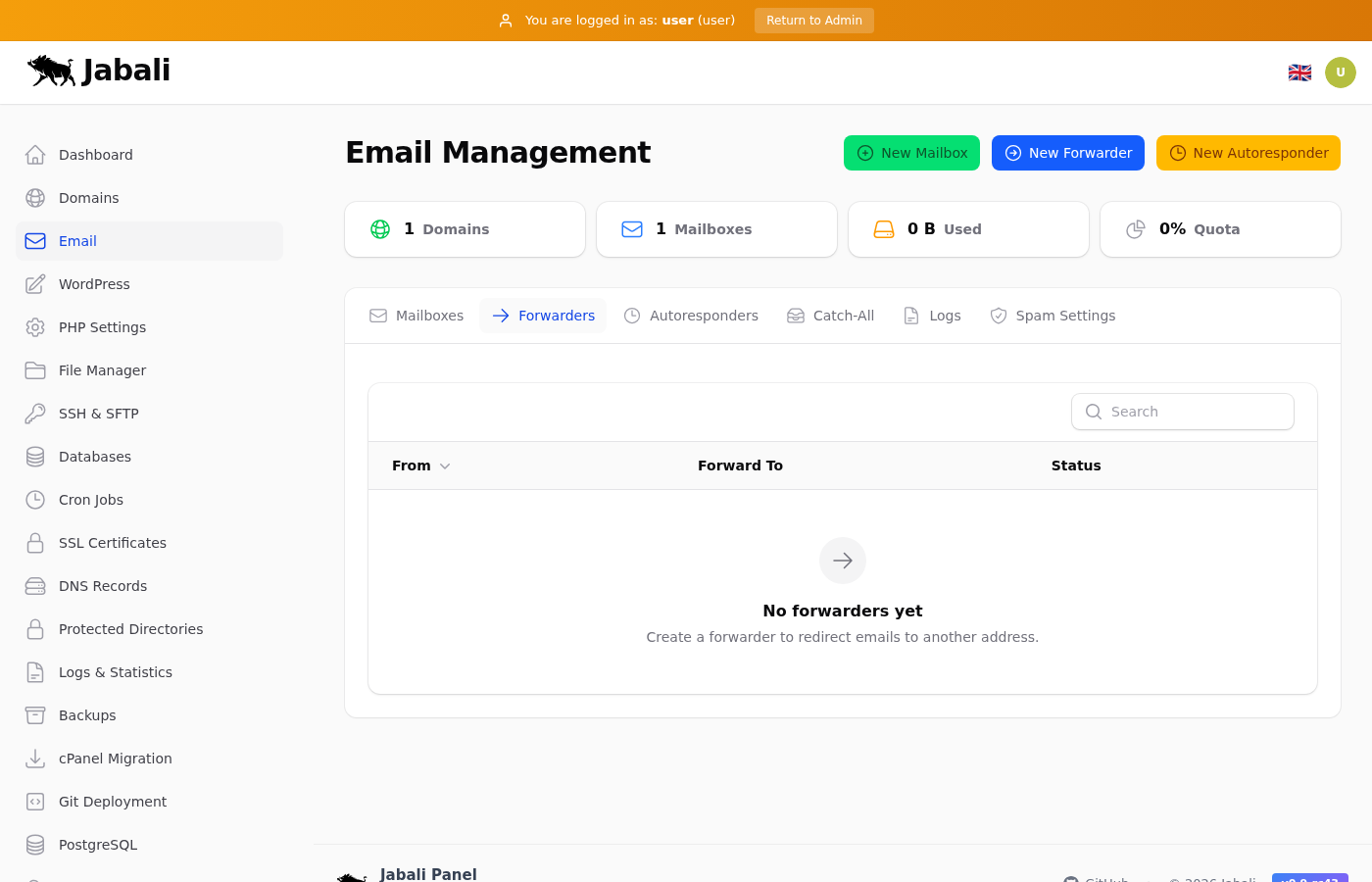Open the user avatar menu

(1340, 73)
